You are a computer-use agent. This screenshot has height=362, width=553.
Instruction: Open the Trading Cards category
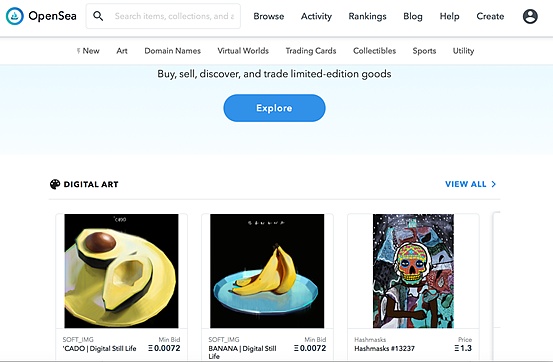click(311, 51)
